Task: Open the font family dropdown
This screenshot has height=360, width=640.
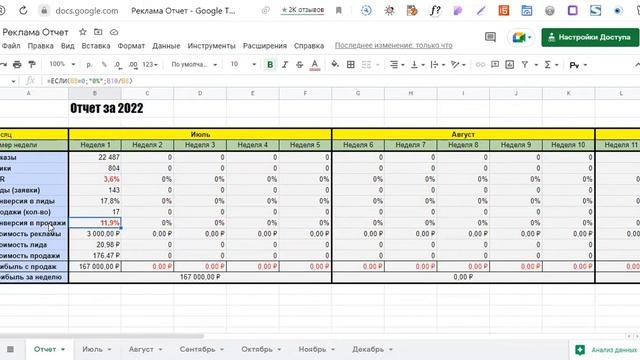Action: [194, 64]
